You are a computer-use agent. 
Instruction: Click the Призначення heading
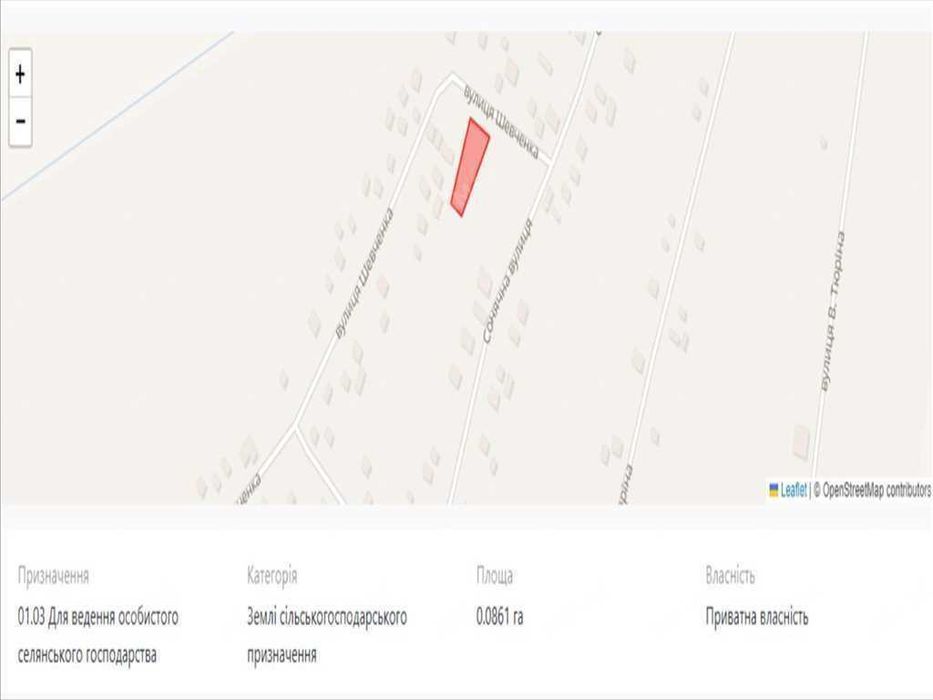click(x=54, y=576)
